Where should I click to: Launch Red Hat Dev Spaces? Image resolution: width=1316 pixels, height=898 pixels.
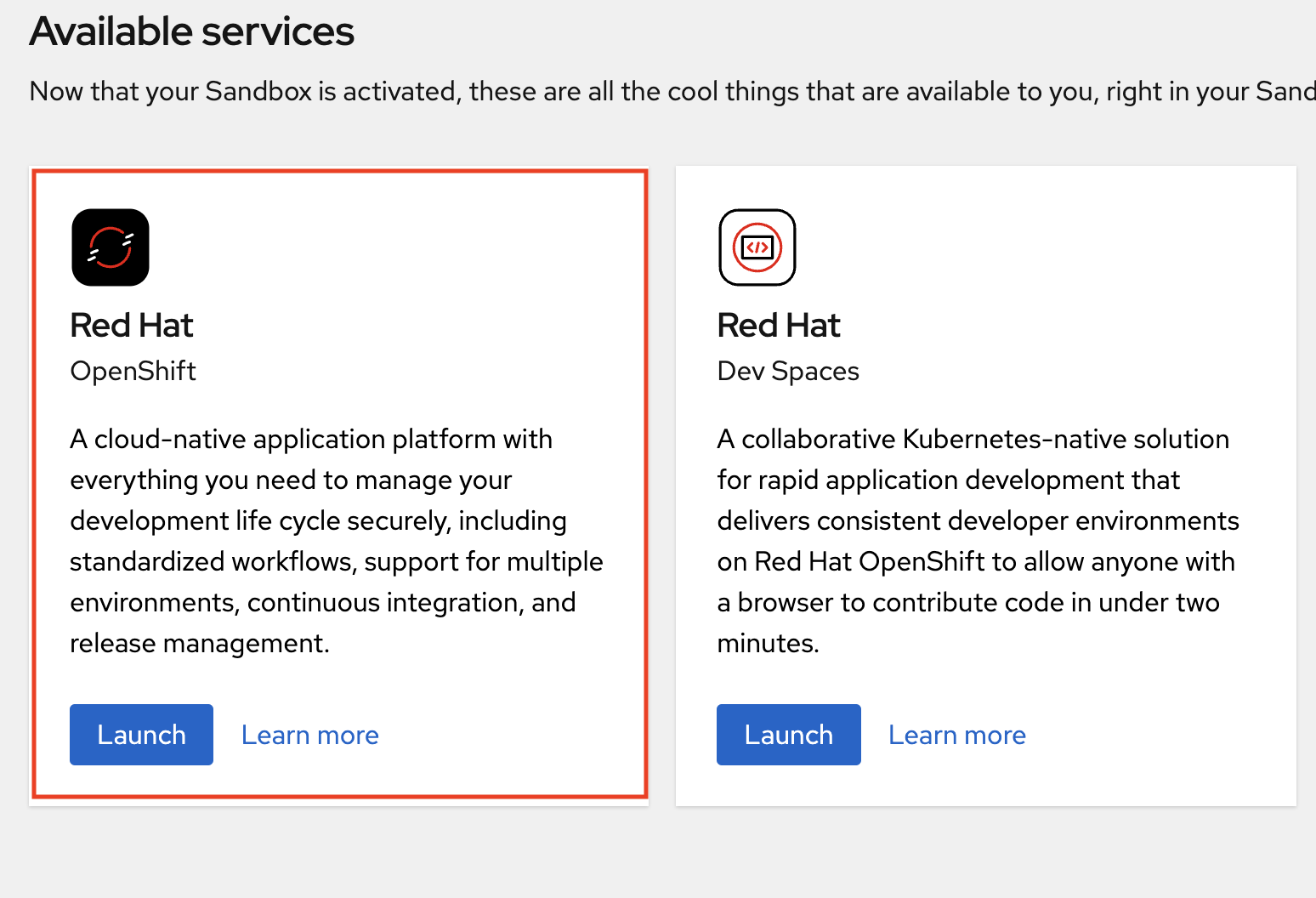pyautogui.click(x=789, y=735)
